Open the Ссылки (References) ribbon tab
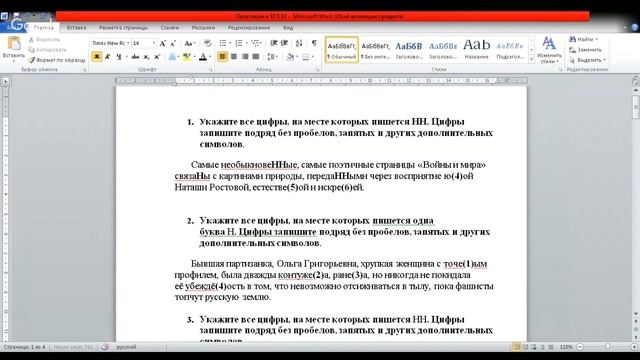 pos(170,28)
